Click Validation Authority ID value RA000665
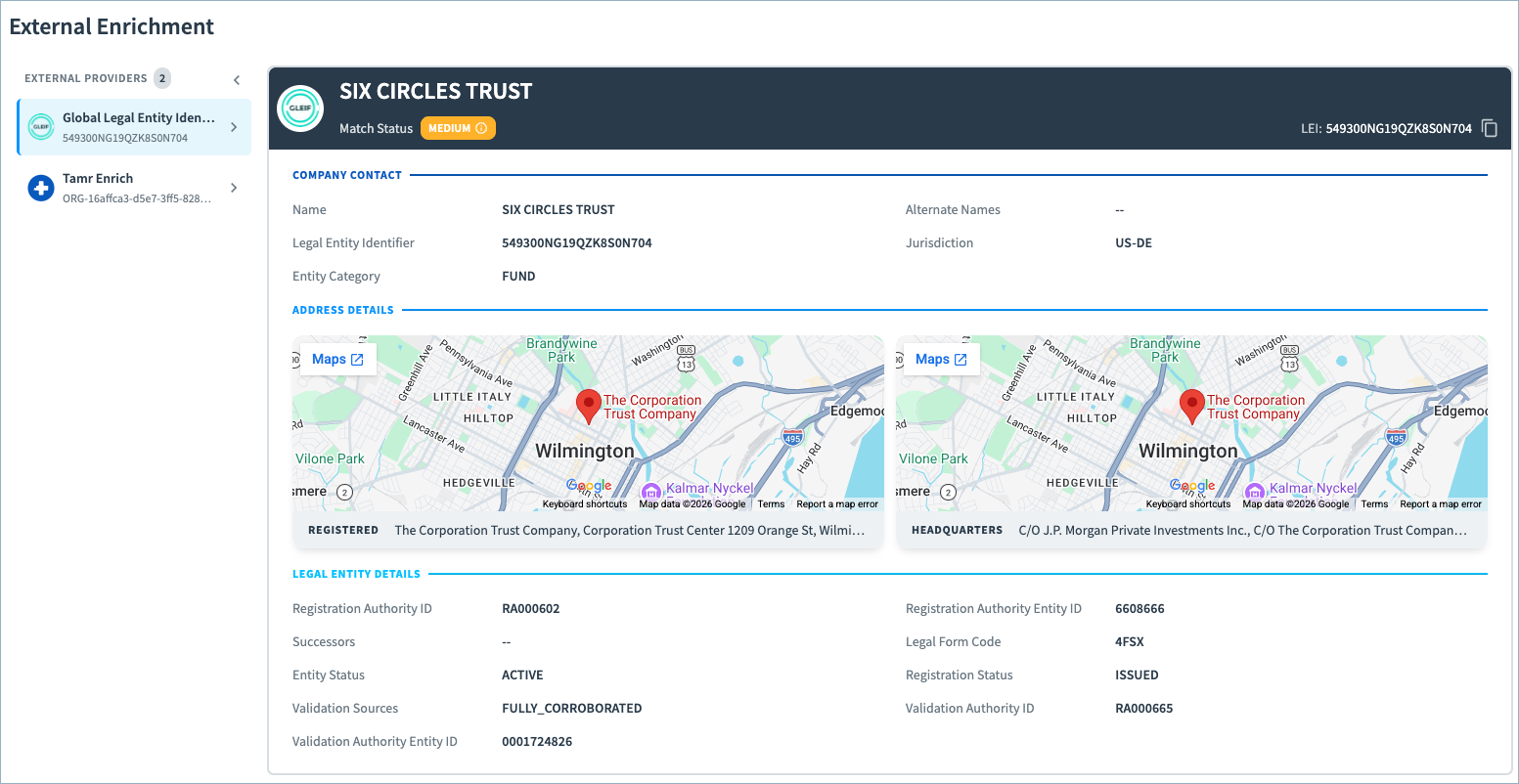The image size is (1519, 784). pyautogui.click(x=1144, y=708)
